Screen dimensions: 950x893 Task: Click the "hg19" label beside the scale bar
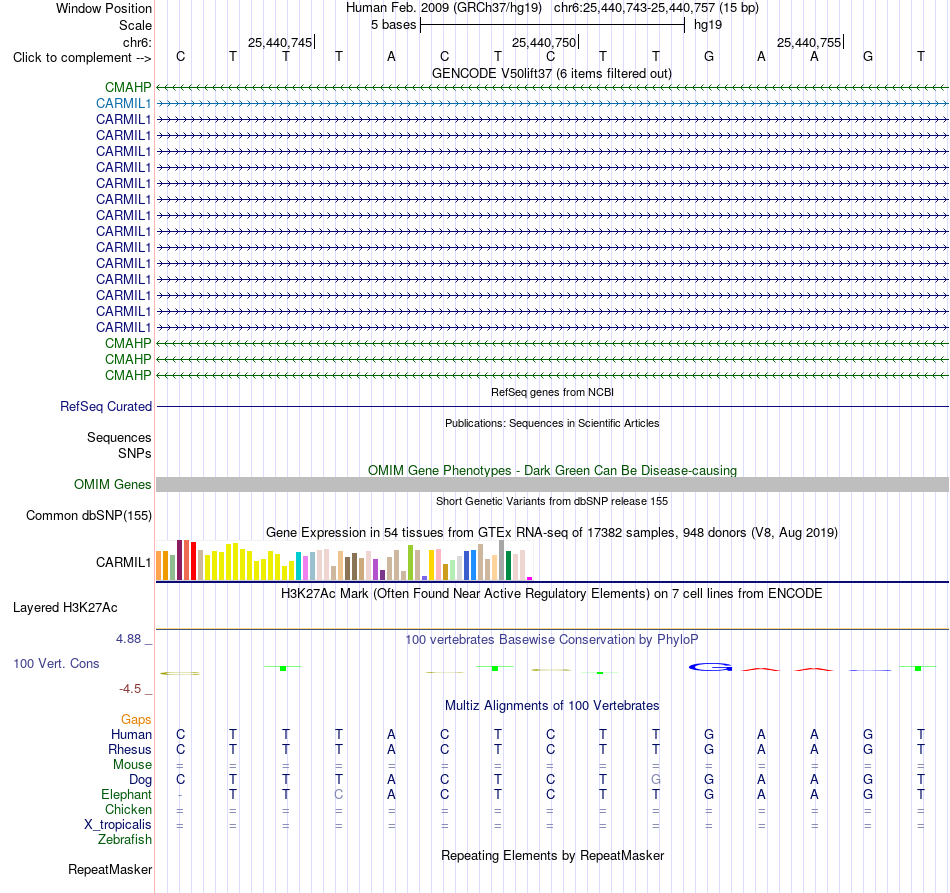[x=708, y=25]
